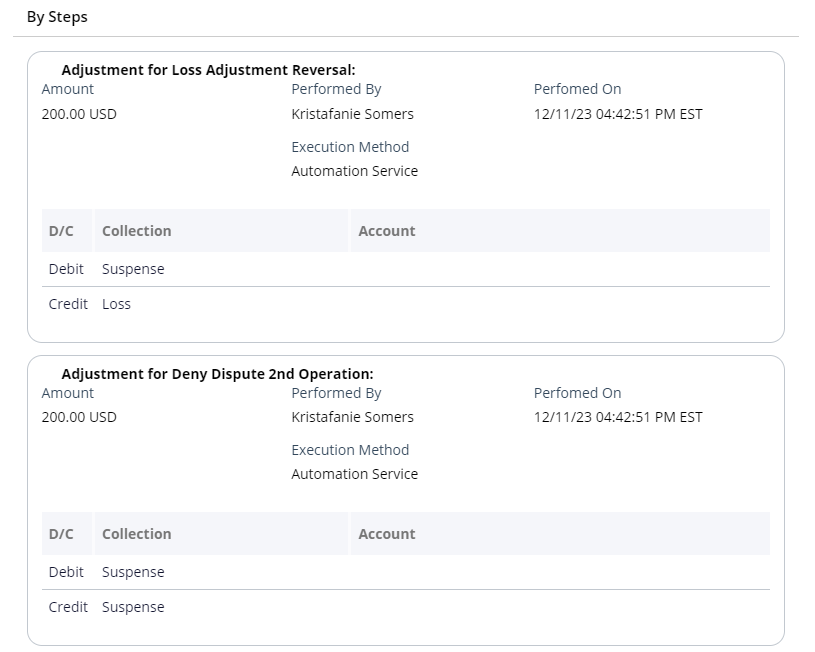Viewport: 815px width, 652px height.
Task: Click Kristafanie Somers in the Deny Dispute adjustment
Action: pos(352,417)
